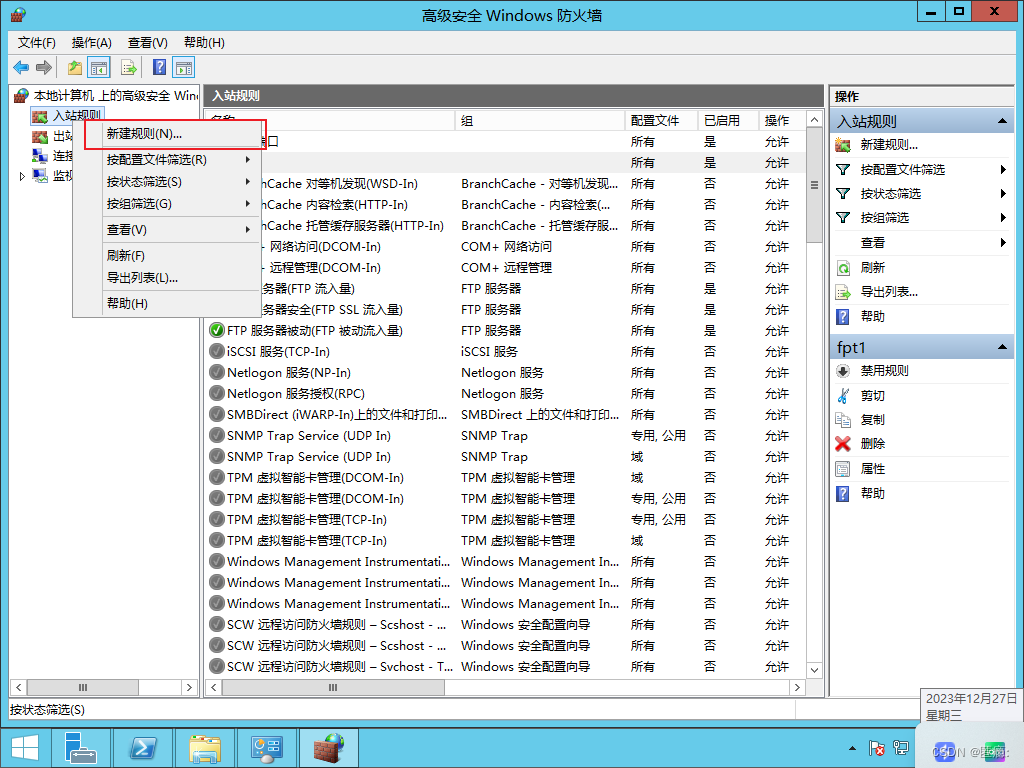Click 新建规则... link in Actions pane
Screen dimensions: 1024x768
(x=889, y=145)
